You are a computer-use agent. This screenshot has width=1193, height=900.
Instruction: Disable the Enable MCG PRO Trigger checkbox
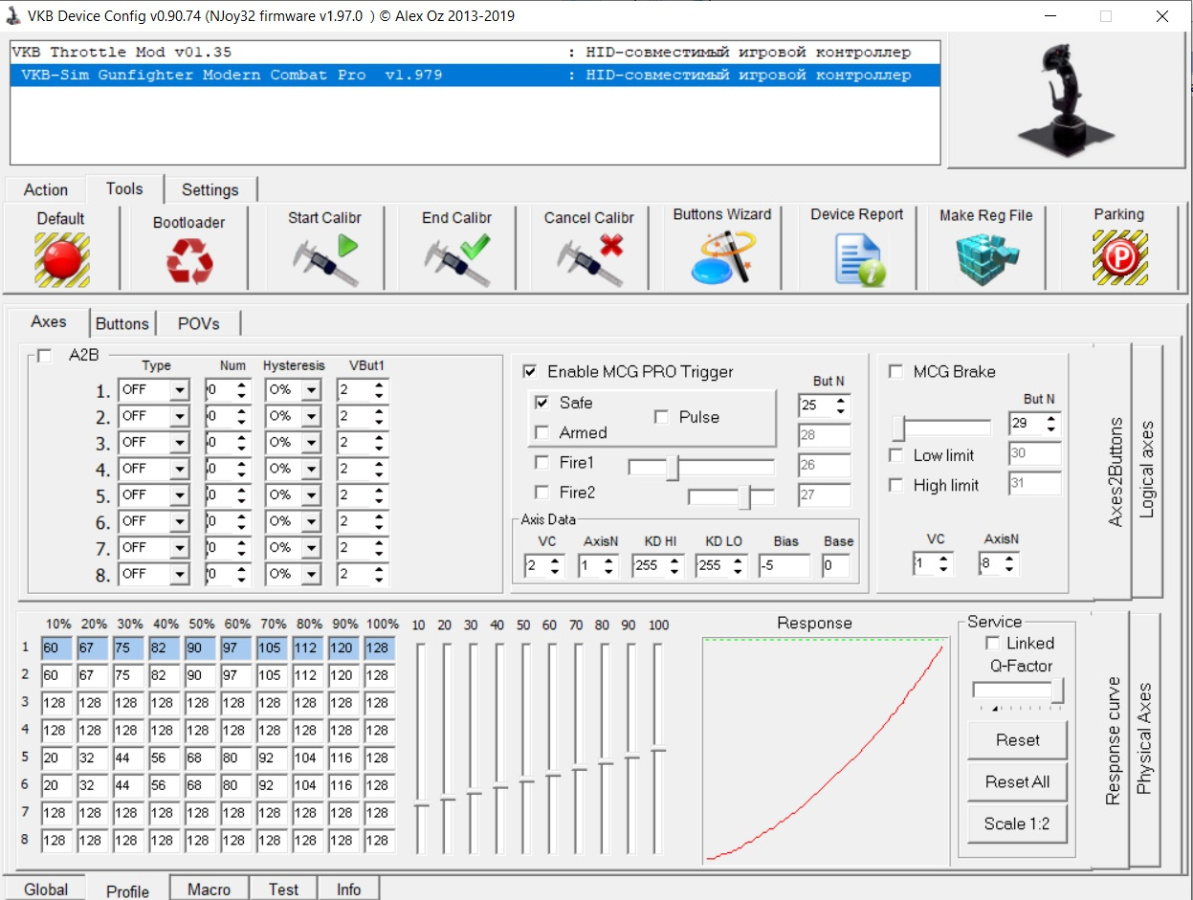pyautogui.click(x=530, y=372)
